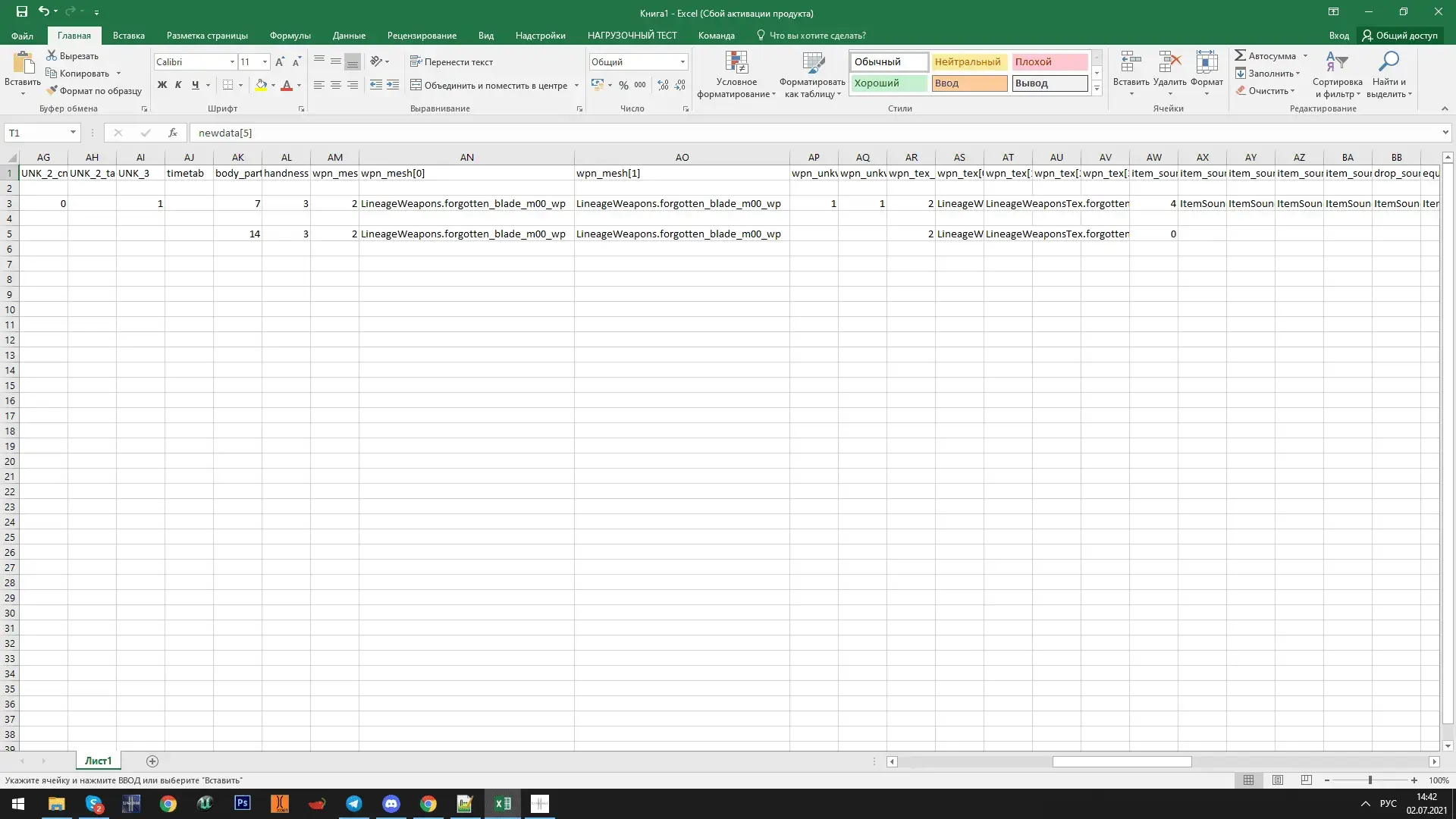Image resolution: width=1456 pixels, height=819 pixels.
Task: Open the borders dropdown arrow
Action: (240, 85)
